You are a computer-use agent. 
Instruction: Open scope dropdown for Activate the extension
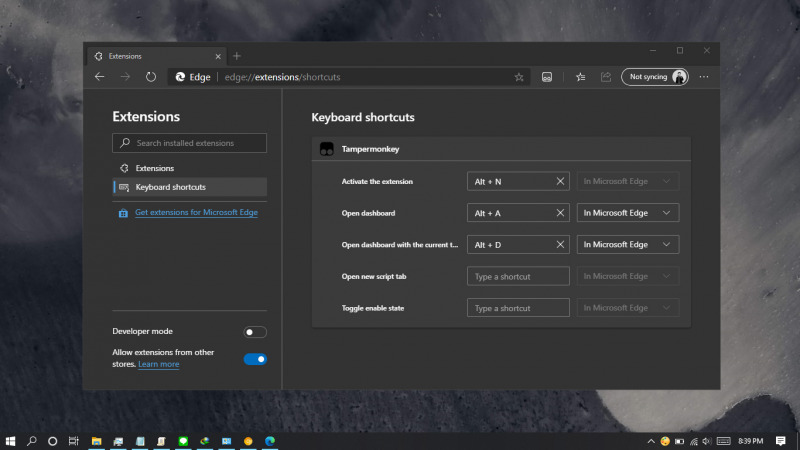tap(628, 181)
